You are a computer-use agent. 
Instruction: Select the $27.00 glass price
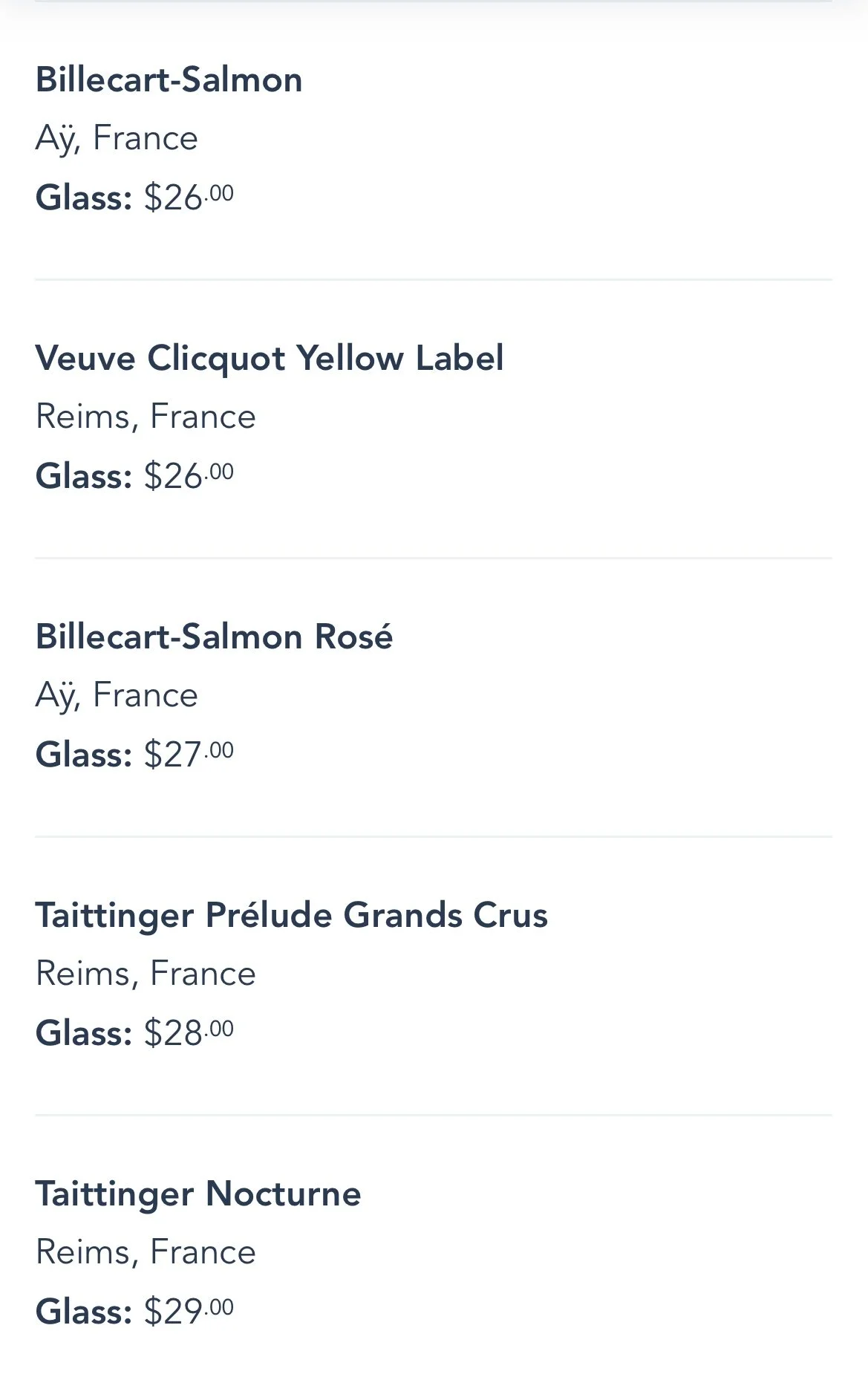click(x=189, y=755)
